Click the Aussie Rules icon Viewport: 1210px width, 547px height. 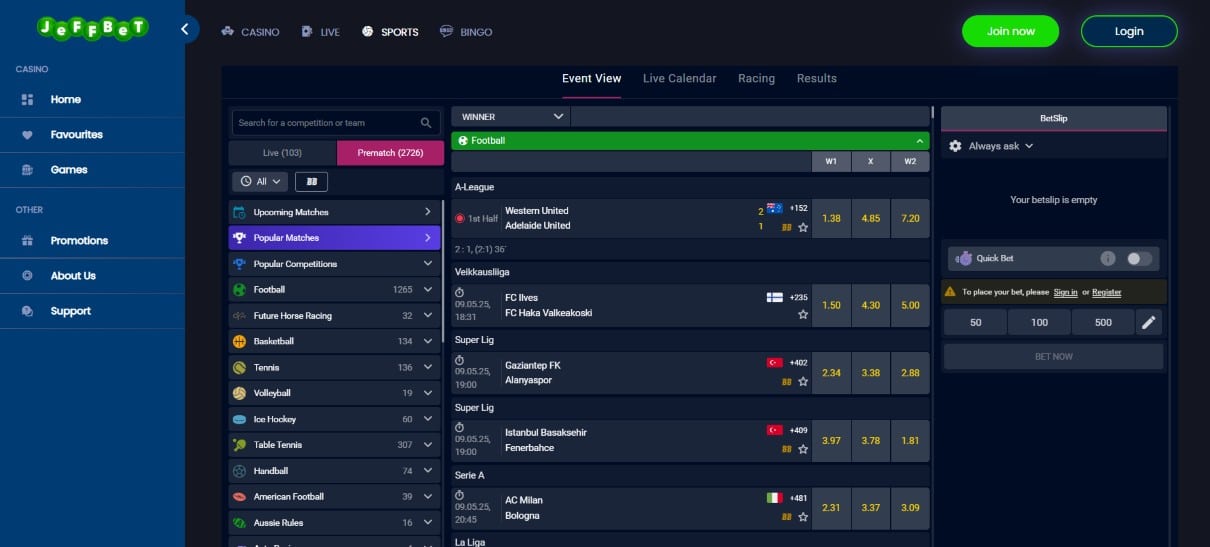tap(239, 523)
